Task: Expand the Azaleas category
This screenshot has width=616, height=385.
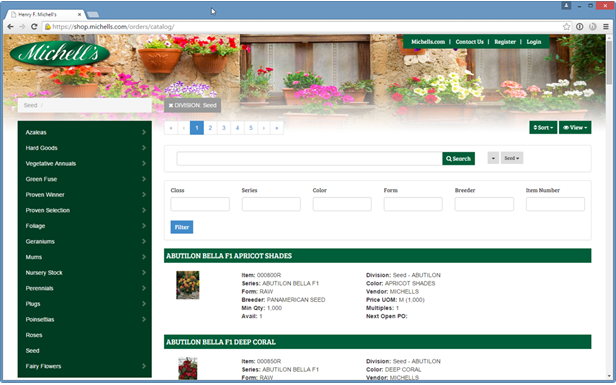Action: coord(84,132)
